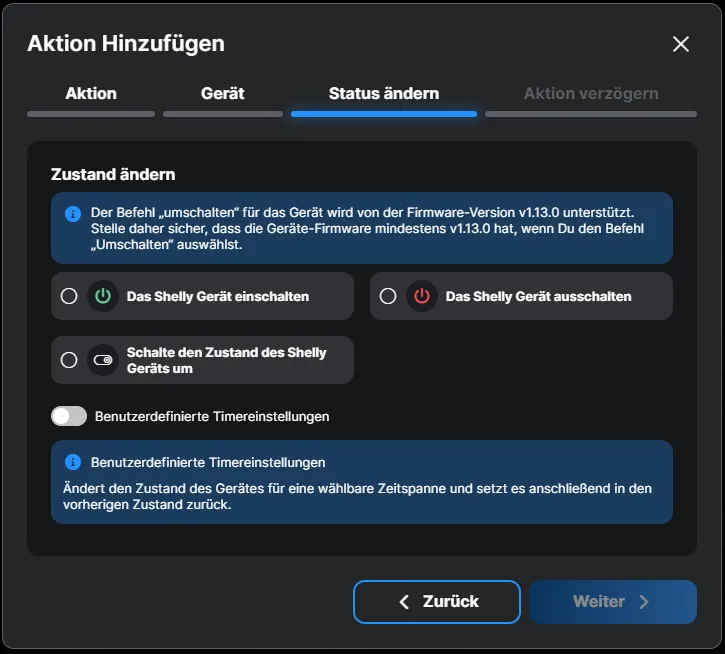Click the progress bar under Gerät
Screen dimensions: 725x654
click(x=222, y=114)
